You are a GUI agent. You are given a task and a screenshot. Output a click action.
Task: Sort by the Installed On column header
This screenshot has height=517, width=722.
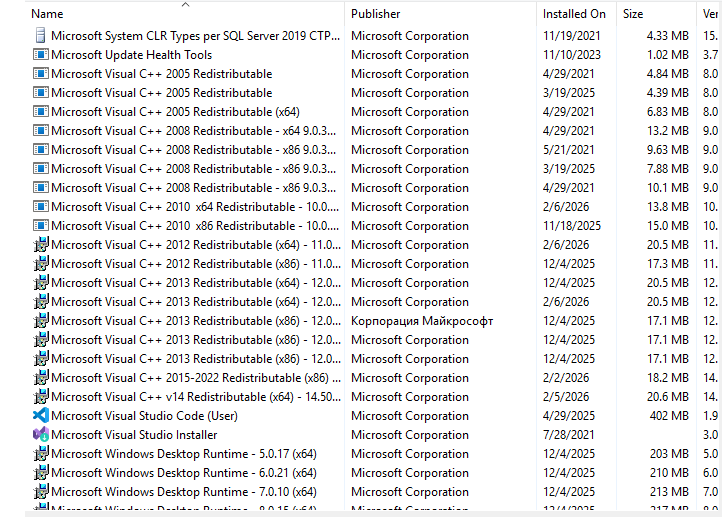pos(574,14)
